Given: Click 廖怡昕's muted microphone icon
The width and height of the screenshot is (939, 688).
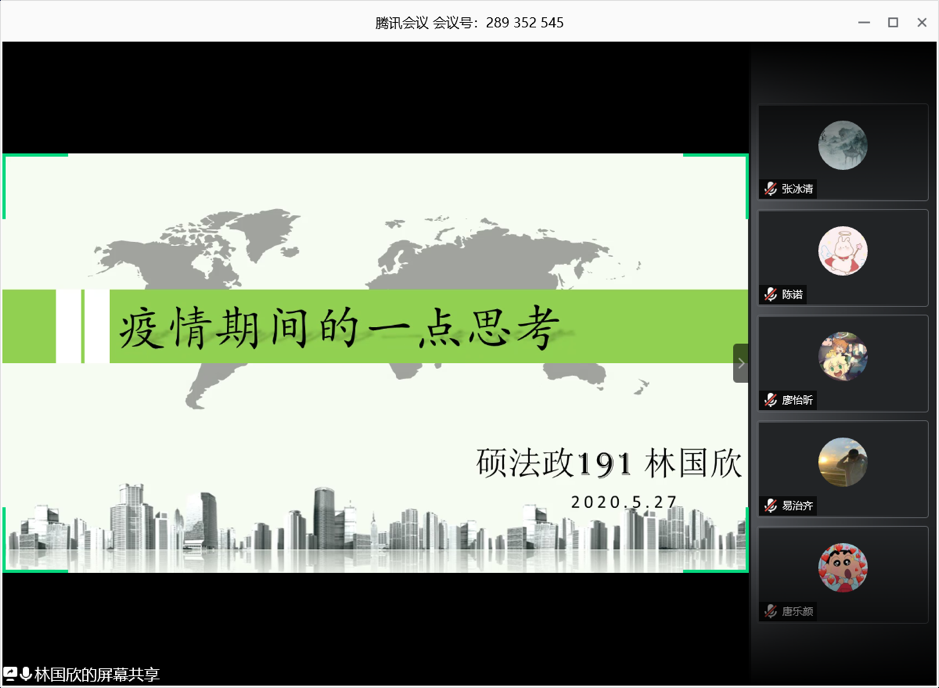Looking at the screenshot, I should click(x=770, y=400).
